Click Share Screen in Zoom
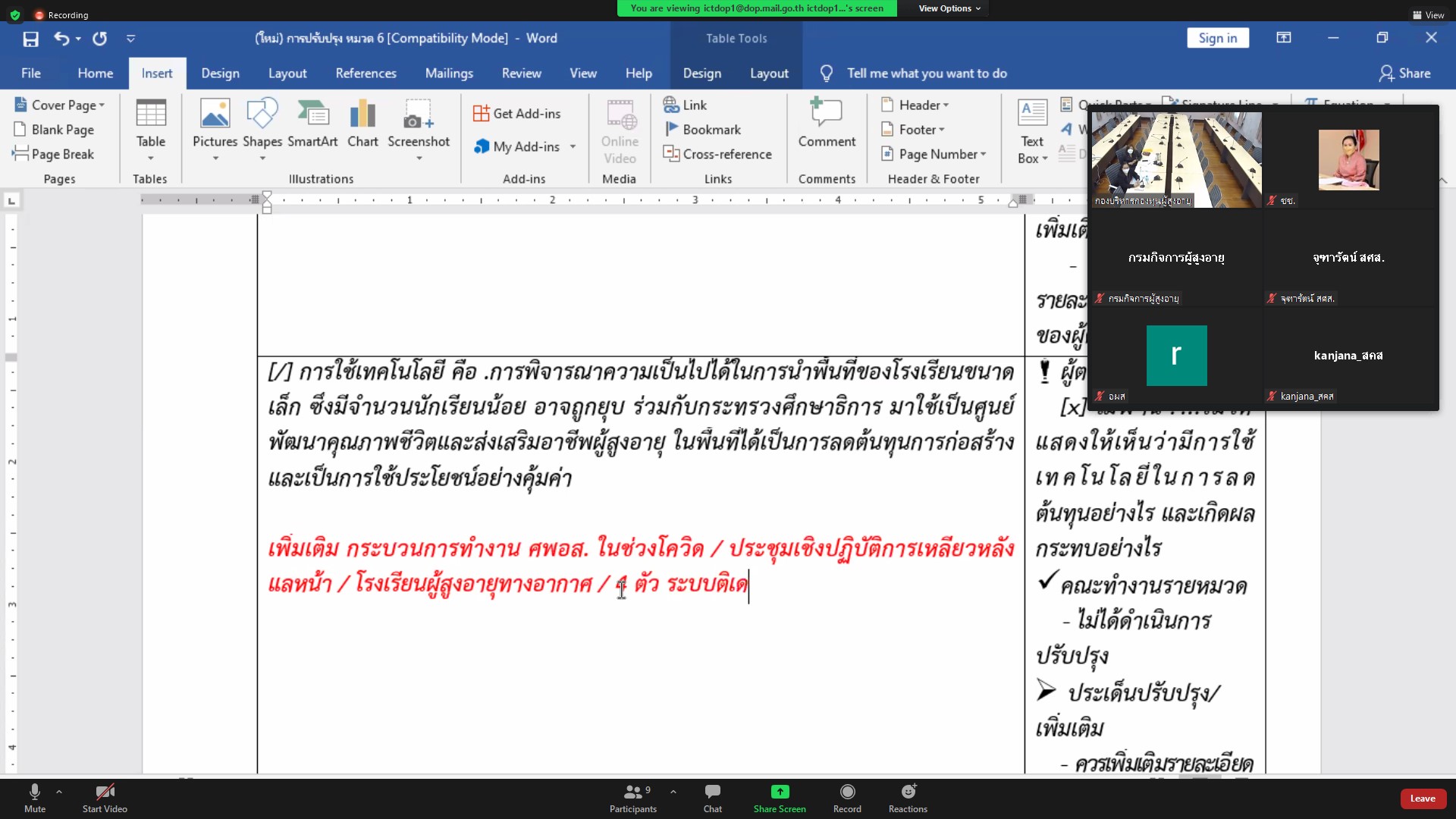 coord(780,799)
